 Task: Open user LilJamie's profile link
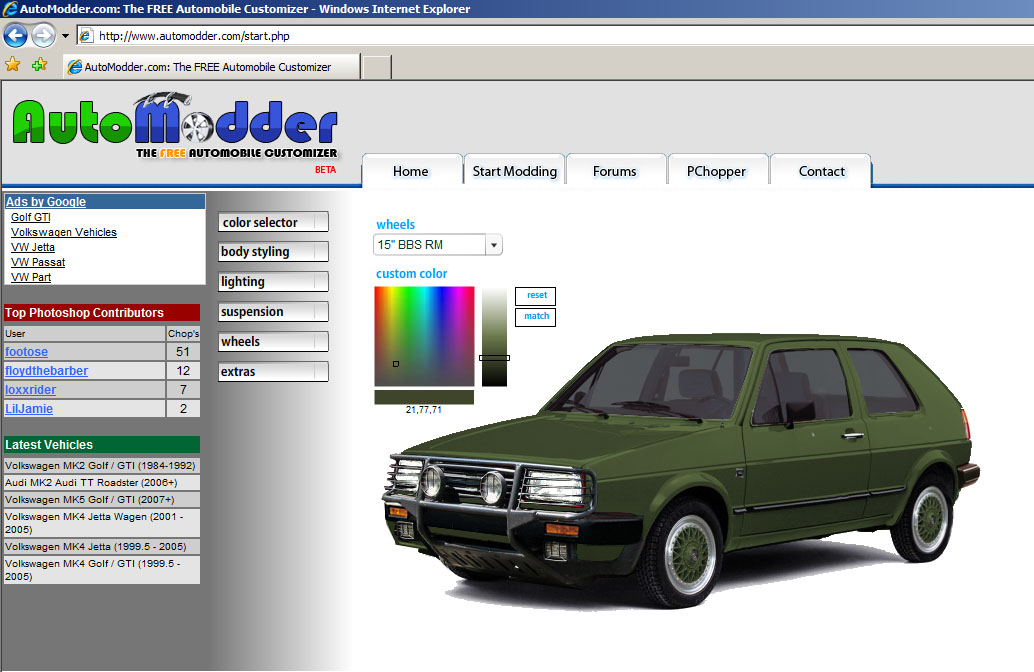pos(29,409)
